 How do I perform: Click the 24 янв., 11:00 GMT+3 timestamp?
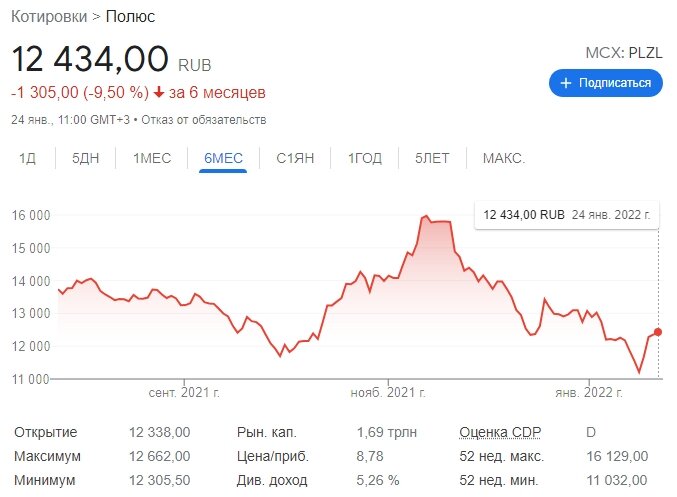(70, 120)
